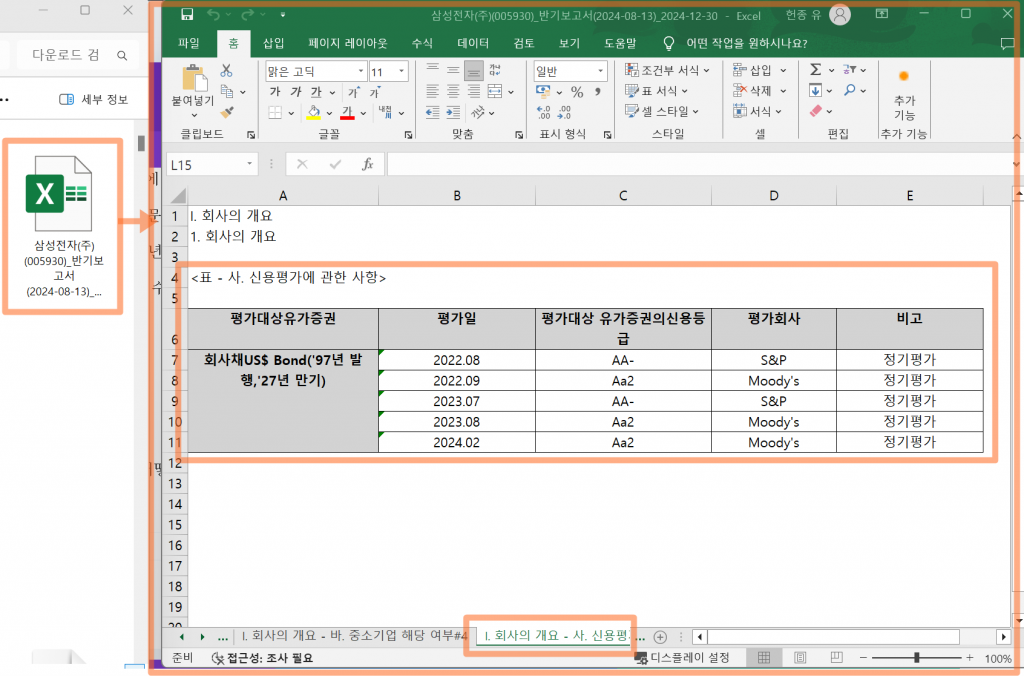Click the Paste clipboard icon
Screen dimensions: 1024x676
pos(193,78)
